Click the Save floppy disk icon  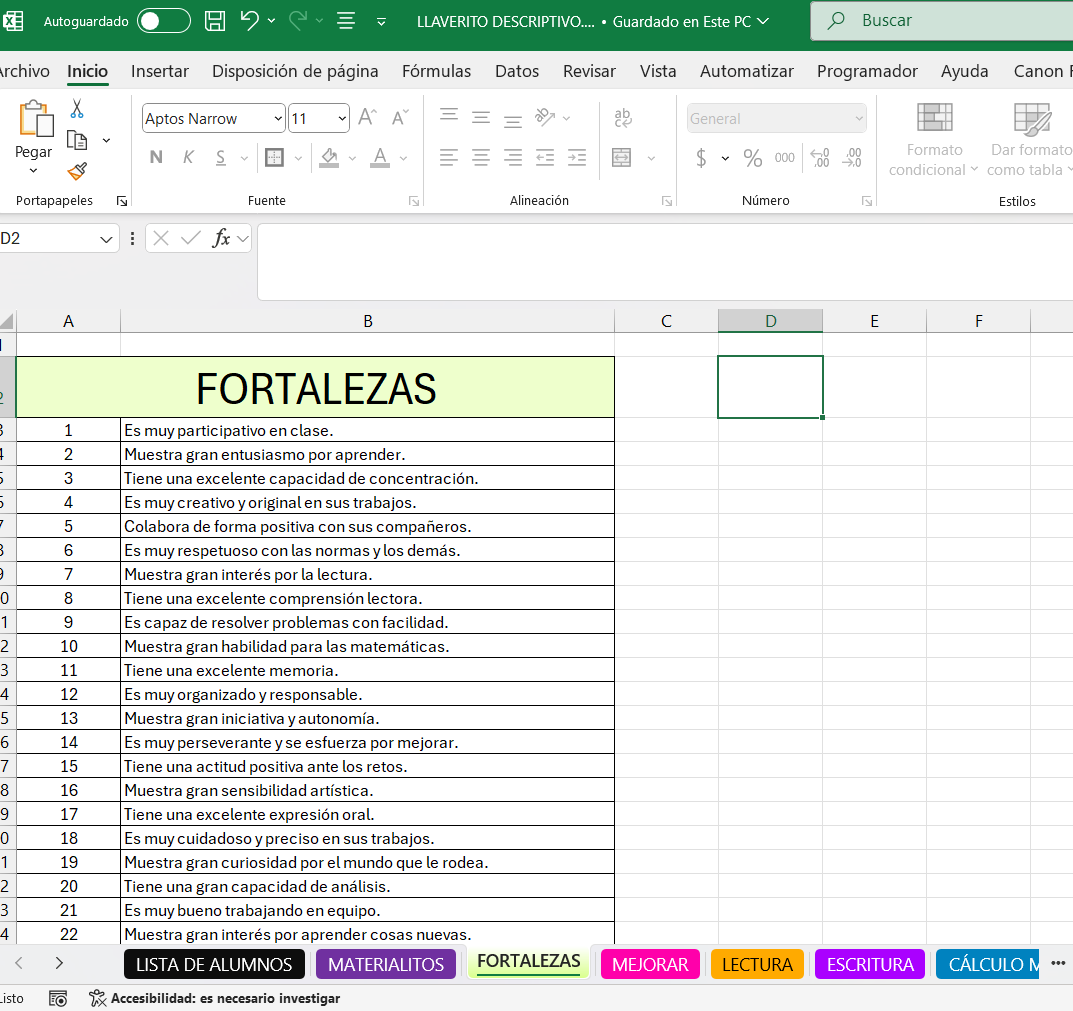[214, 21]
